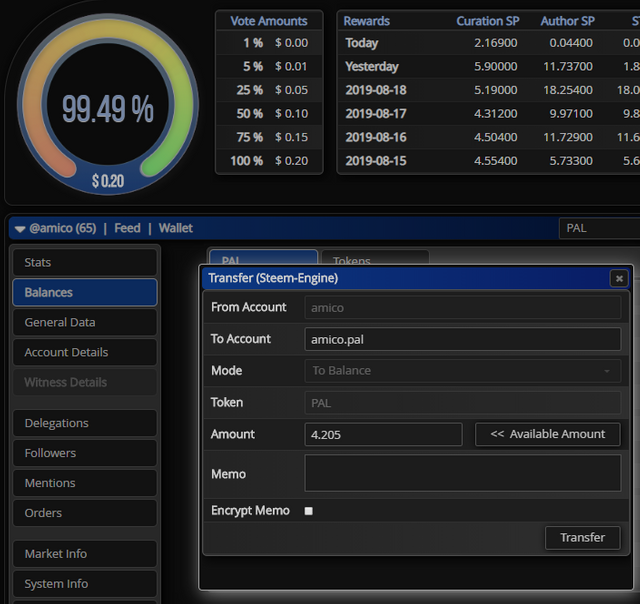Open Mentions in the sidebar
Screen dimensions: 640x604
tap(85, 483)
